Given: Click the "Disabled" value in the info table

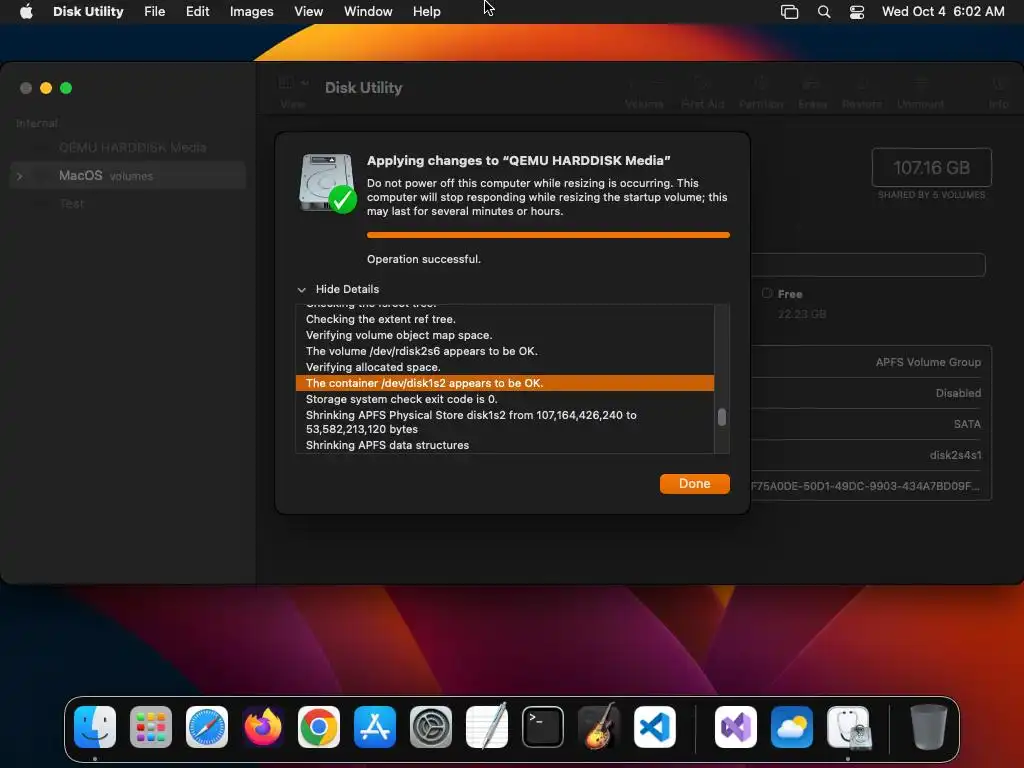Looking at the screenshot, I should coord(958,393).
